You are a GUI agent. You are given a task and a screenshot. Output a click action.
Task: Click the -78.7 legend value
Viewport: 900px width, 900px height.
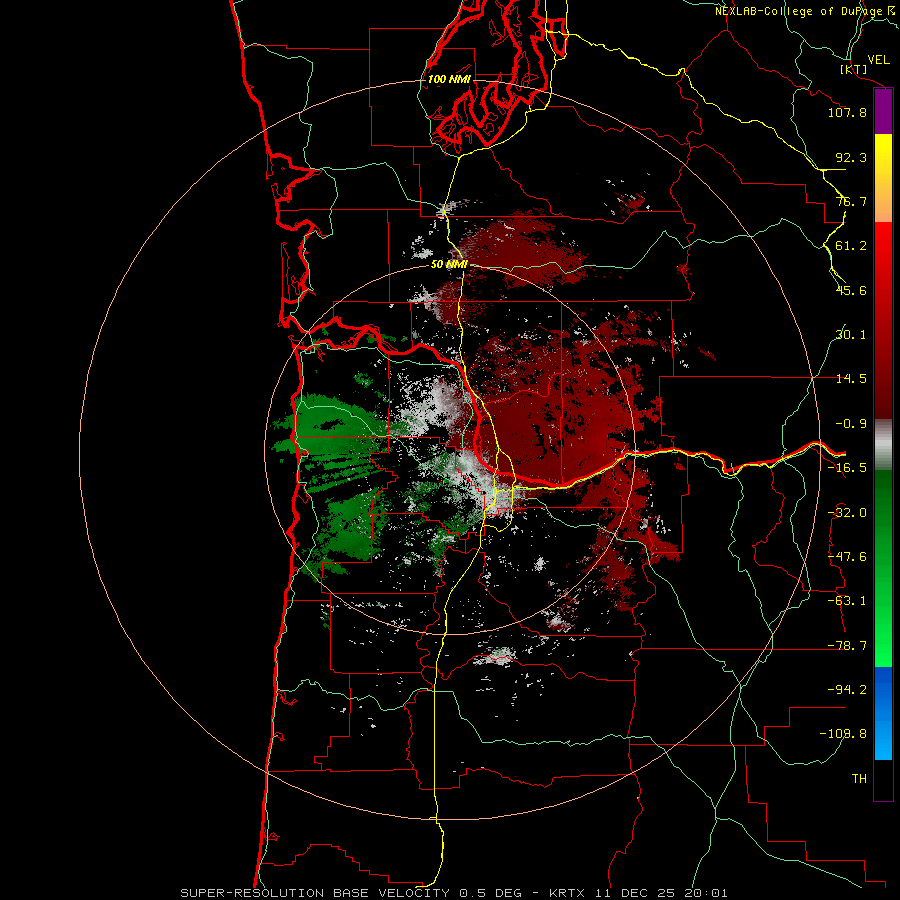(x=847, y=646)
